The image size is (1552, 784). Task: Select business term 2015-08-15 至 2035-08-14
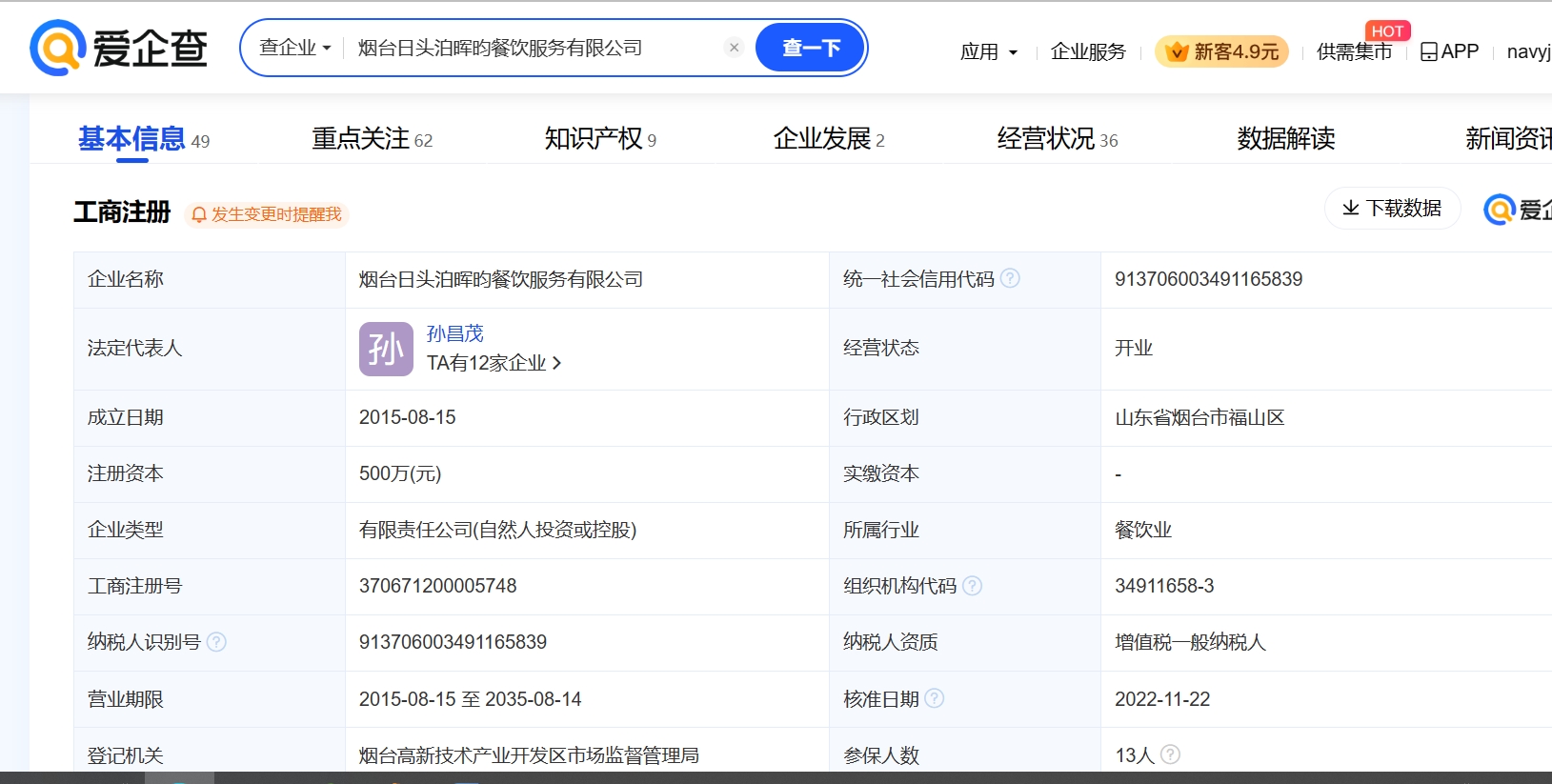tap(470, 699)
